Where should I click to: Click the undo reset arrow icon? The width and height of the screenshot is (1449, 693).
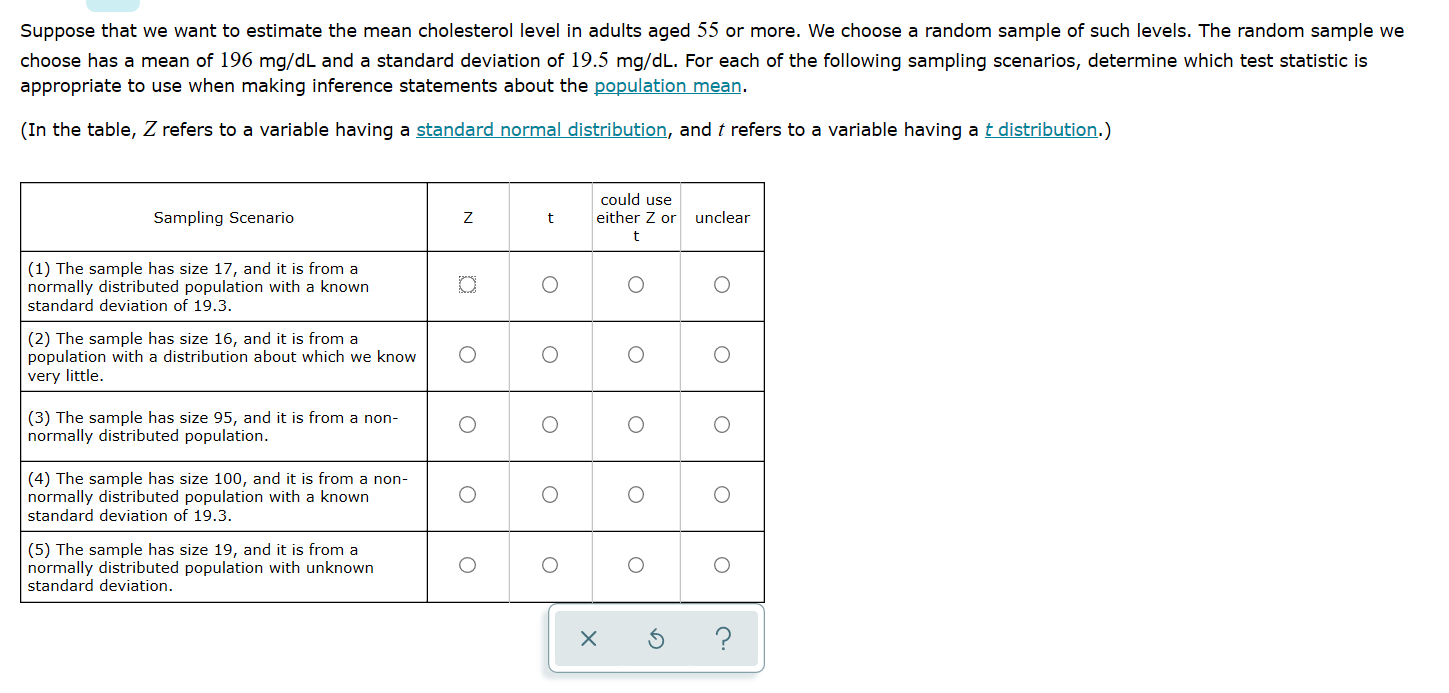(x=656, y=638)
